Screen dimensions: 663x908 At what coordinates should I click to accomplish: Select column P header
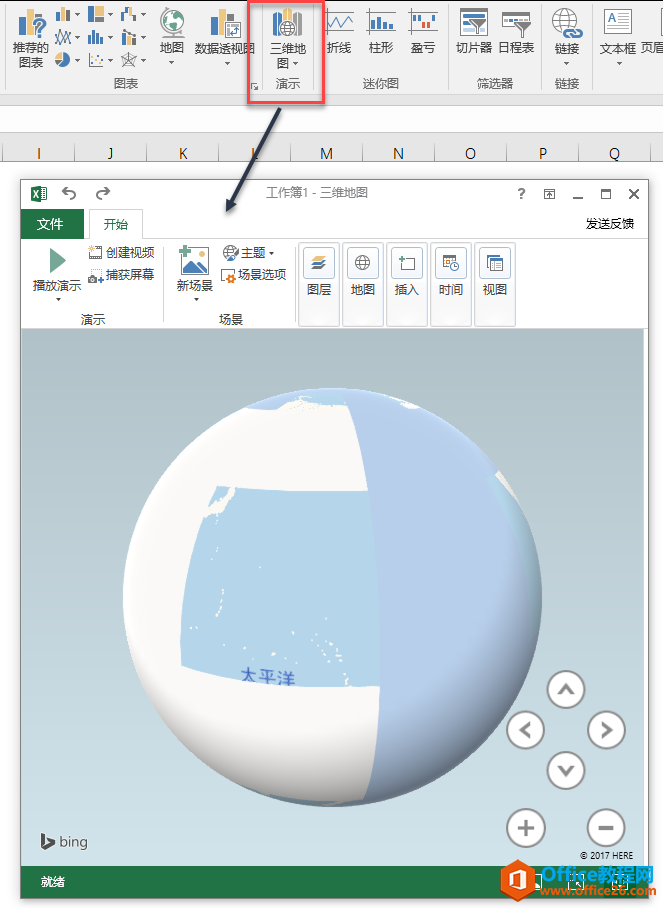point(543,153)
